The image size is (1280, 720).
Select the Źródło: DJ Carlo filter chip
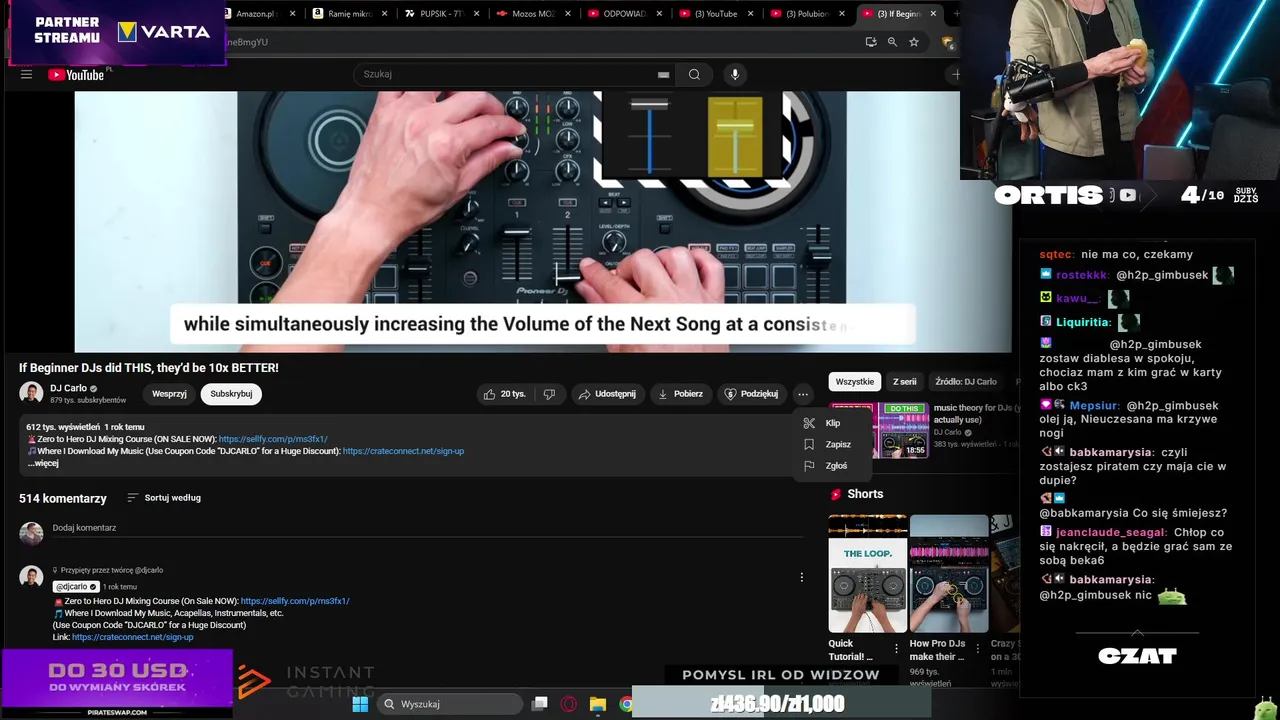coord(965,382)
